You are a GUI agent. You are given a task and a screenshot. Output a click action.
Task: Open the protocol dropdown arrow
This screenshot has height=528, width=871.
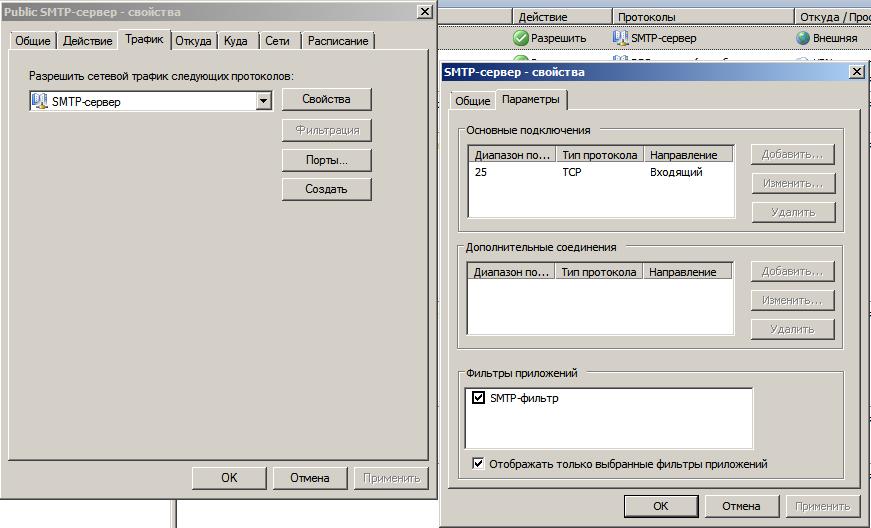(x=264, y=101)
